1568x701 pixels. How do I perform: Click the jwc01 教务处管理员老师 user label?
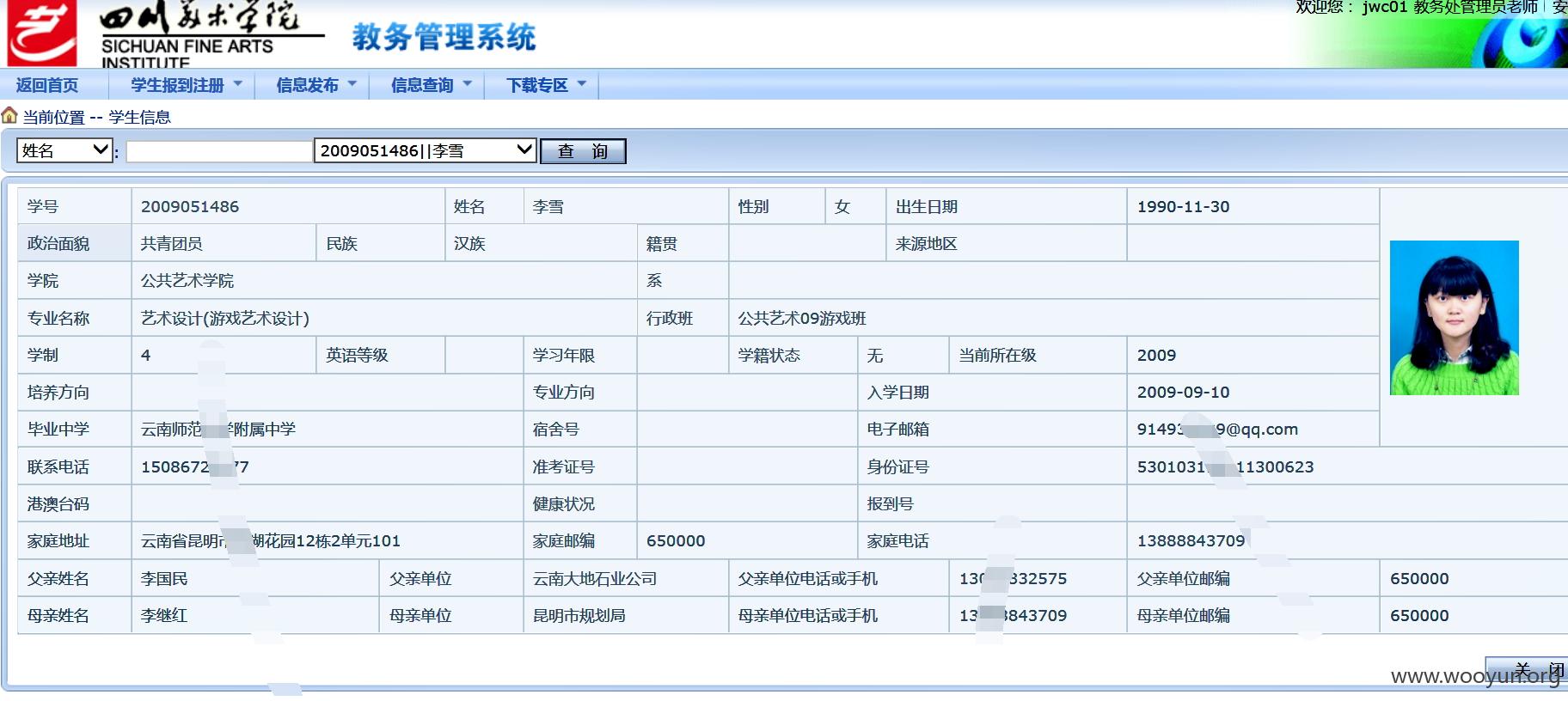point(1449,7)
